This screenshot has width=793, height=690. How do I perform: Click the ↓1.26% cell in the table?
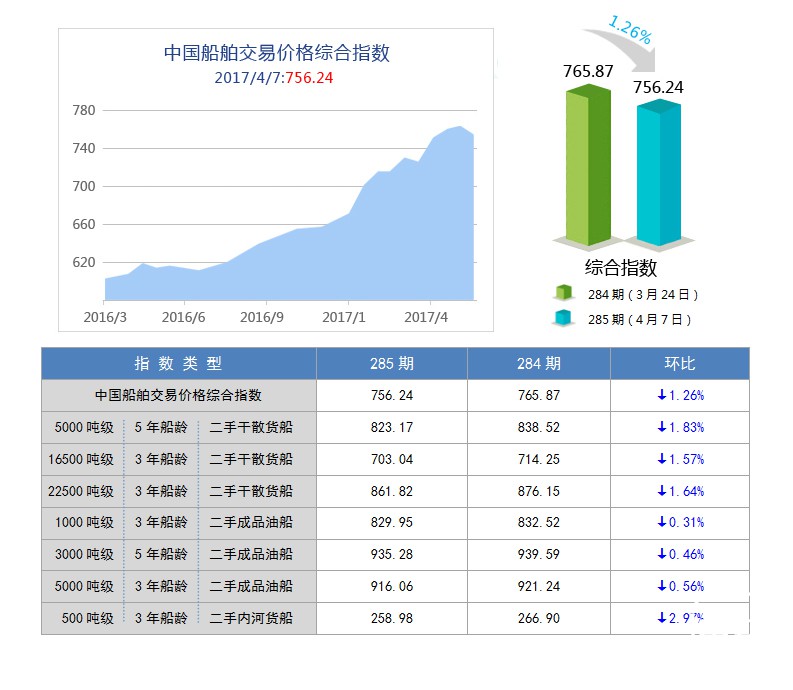click(x=680, y=396)
